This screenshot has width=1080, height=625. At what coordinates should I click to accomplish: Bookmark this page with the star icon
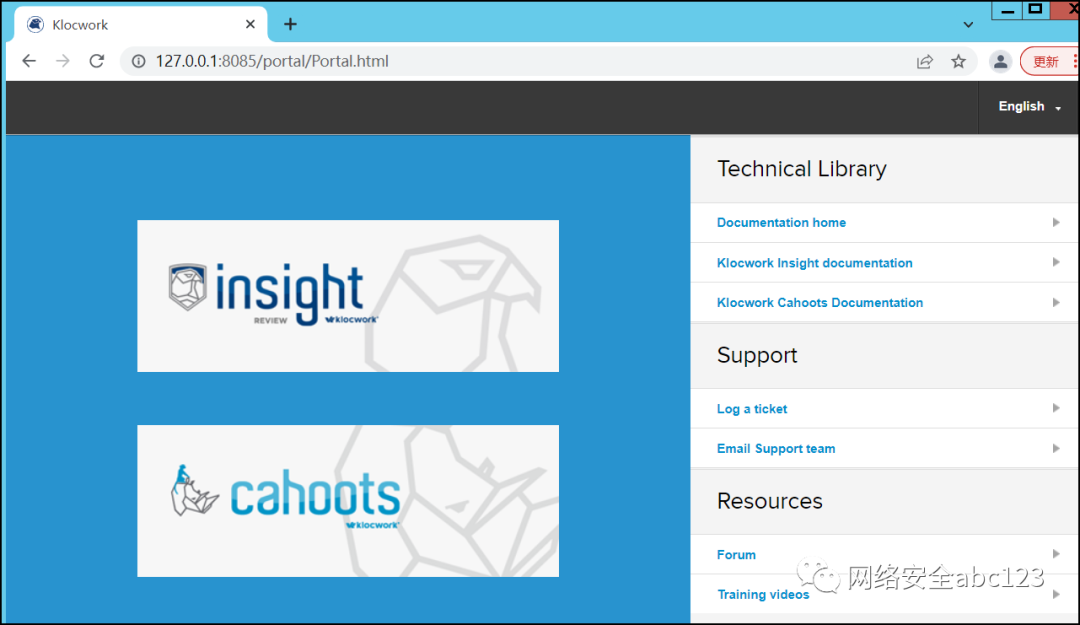958,61
